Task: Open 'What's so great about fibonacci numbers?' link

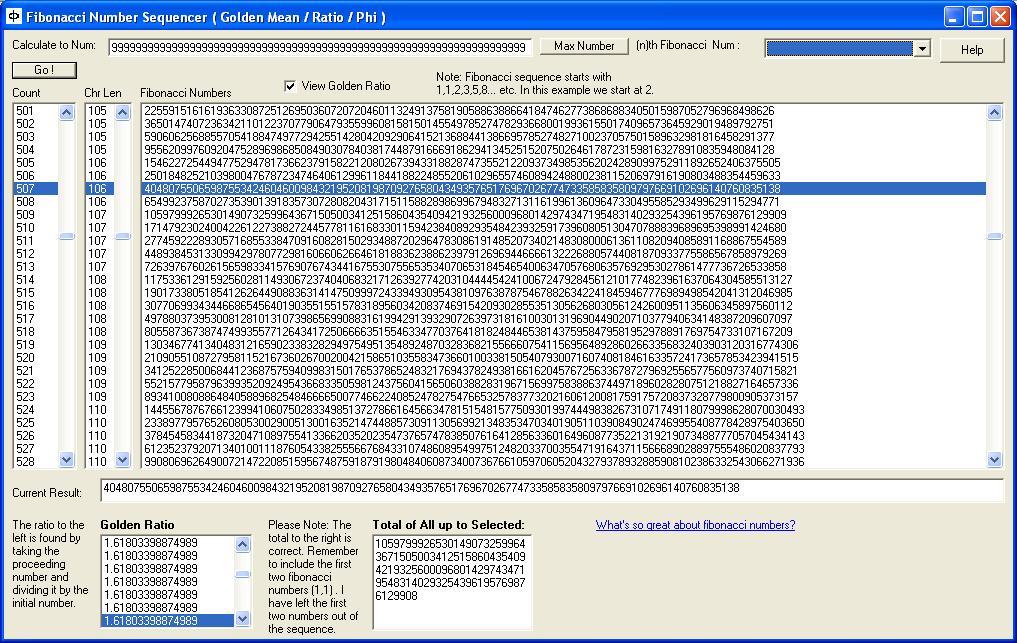Action: point(695,525)
